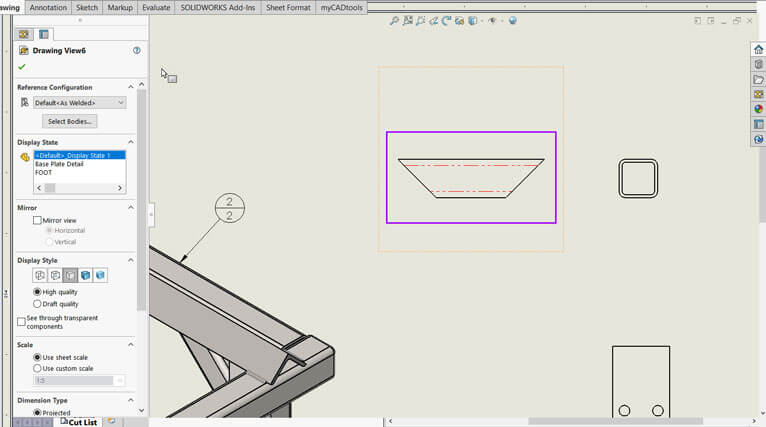Open SOLIDWORKS Add-Ins tab
The width and height of the screenshot is (766, 427).
[x=218, y=7]
